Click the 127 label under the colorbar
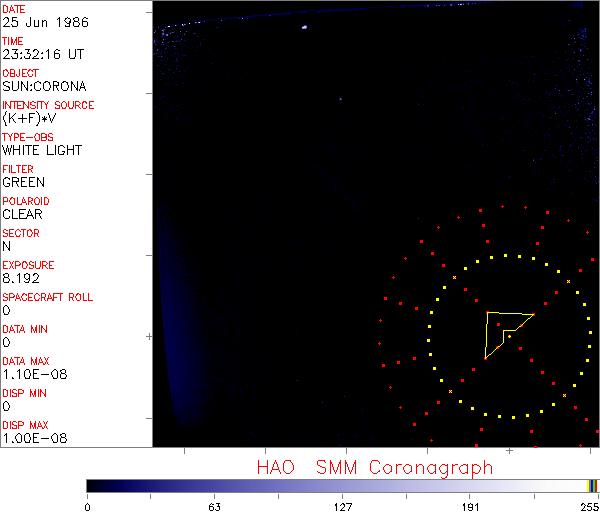The width and height of the screenshot is (600, 512). [342, 506]
